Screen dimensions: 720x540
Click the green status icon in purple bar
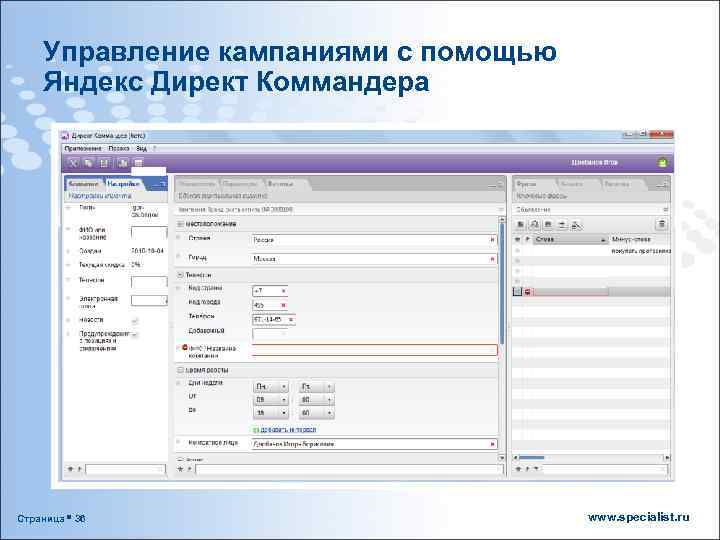click(x=662, y=163)
